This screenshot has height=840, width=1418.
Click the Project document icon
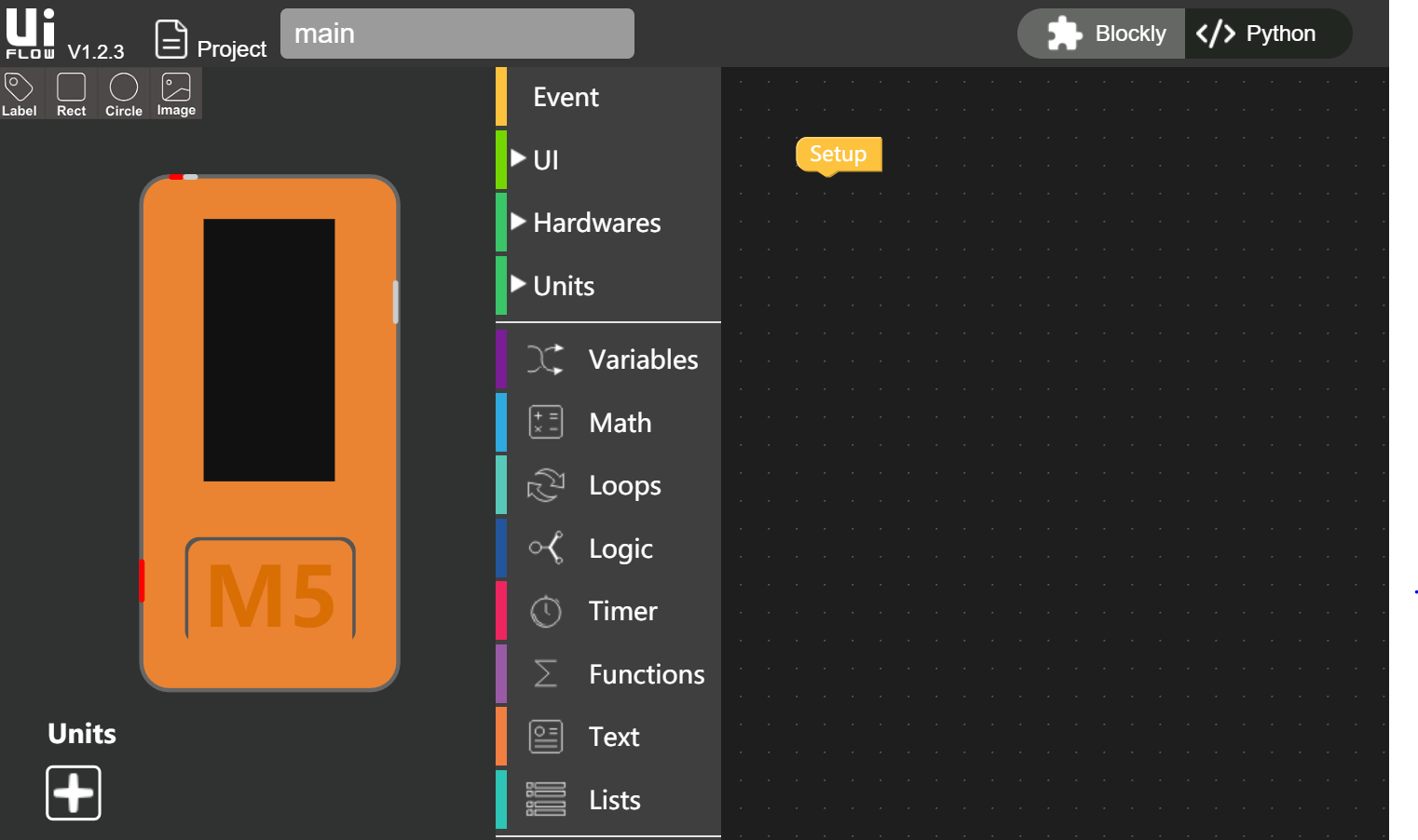(171, 39)
